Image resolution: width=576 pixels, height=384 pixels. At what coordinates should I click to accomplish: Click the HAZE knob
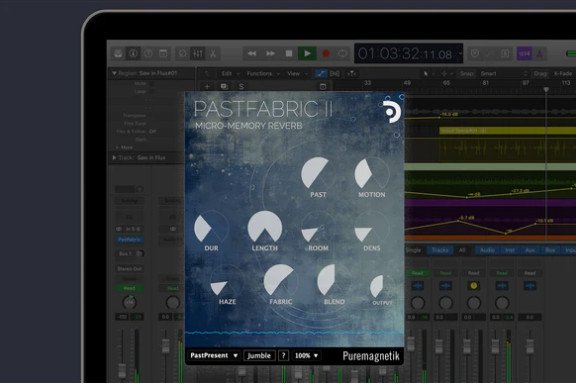coord(227,281)
